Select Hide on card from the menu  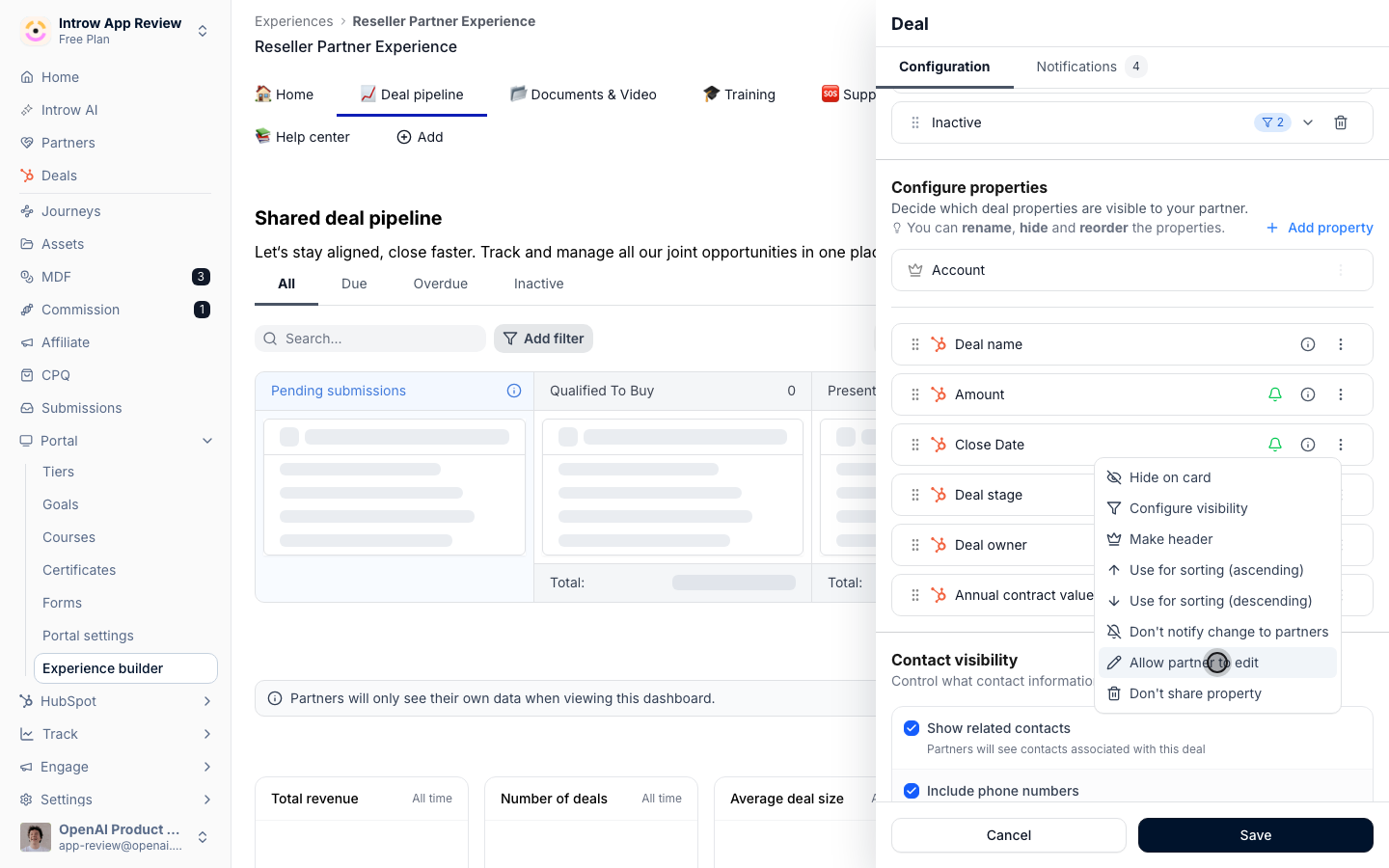click(1217, 477)
